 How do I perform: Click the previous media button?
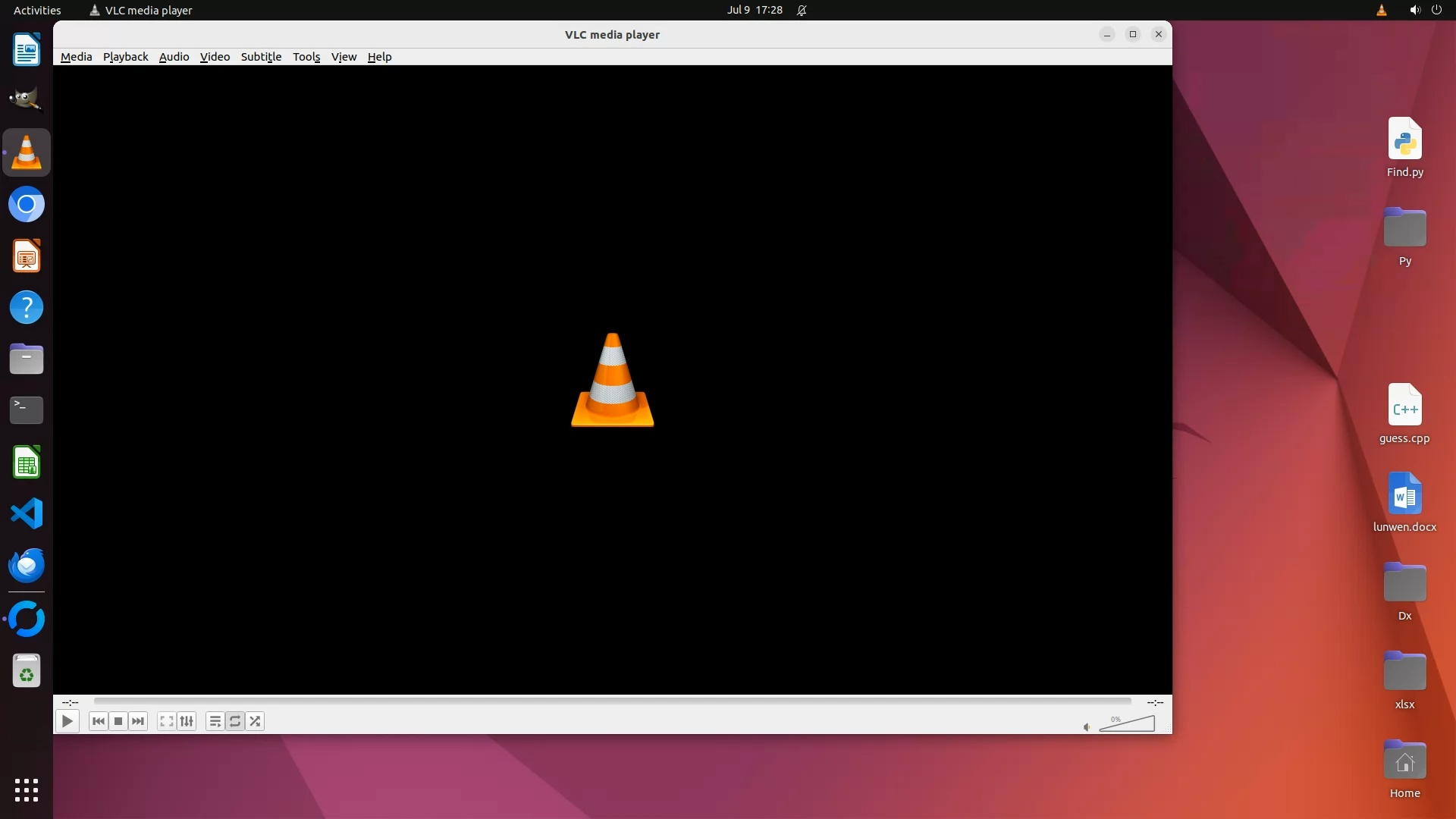98,721
